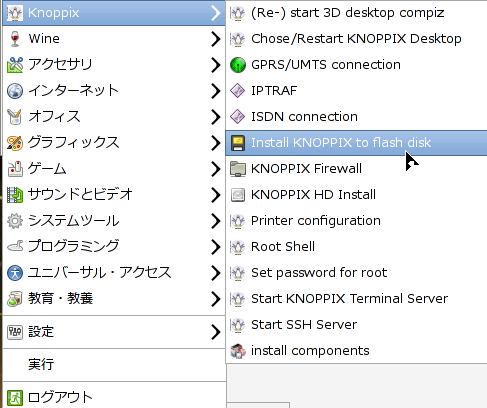Click the KNOPPIX HD Install drive icon
Viewport: 487px width, 408px height.
pos(238,195)
